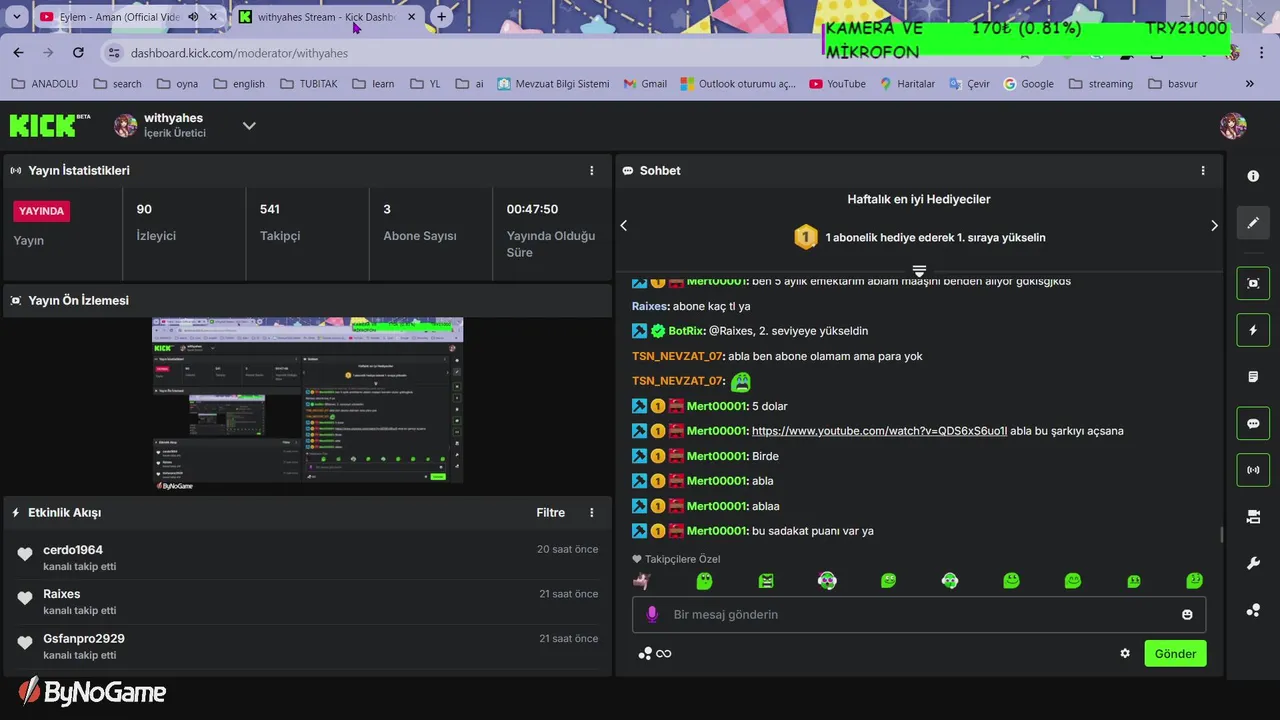Show previous gifter leaderboard slide

pyautogui.click(x=624, y=226)
